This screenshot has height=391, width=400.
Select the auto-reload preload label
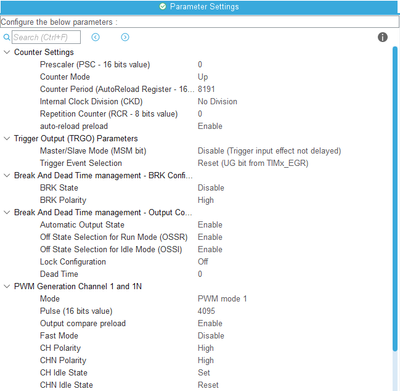coord(74,126)
